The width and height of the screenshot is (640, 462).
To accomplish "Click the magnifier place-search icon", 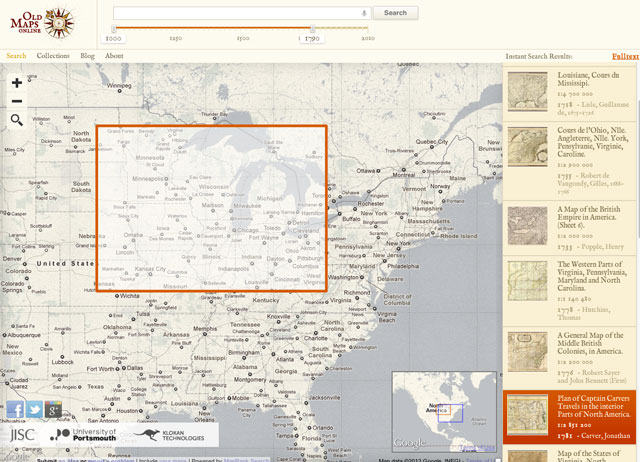I will click(x=16, y=120).
